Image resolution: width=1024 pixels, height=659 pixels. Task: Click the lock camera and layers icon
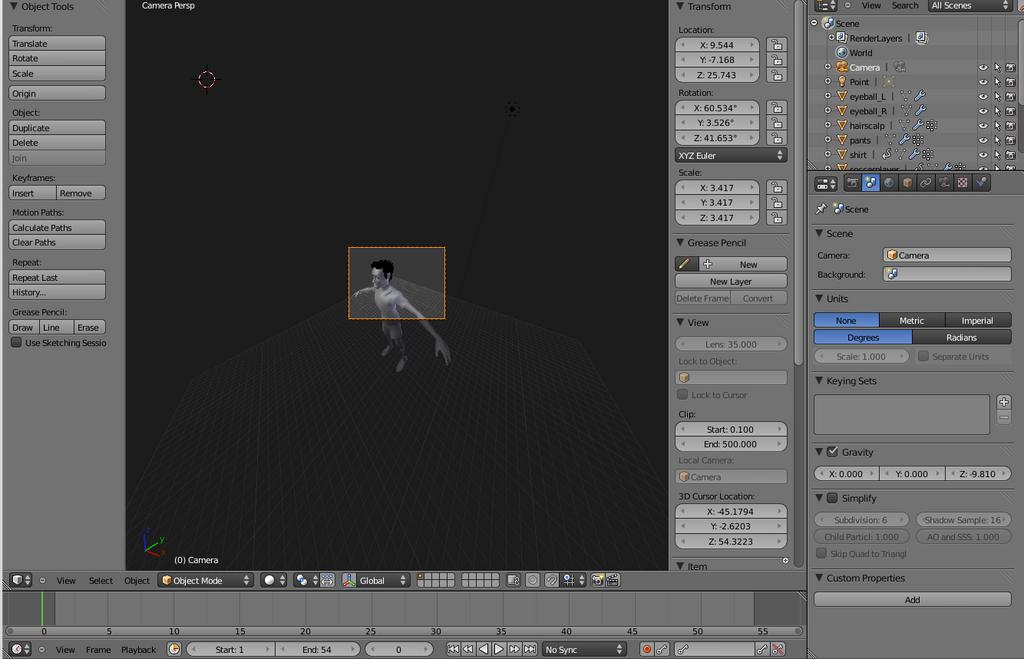(x=513, y=580)
